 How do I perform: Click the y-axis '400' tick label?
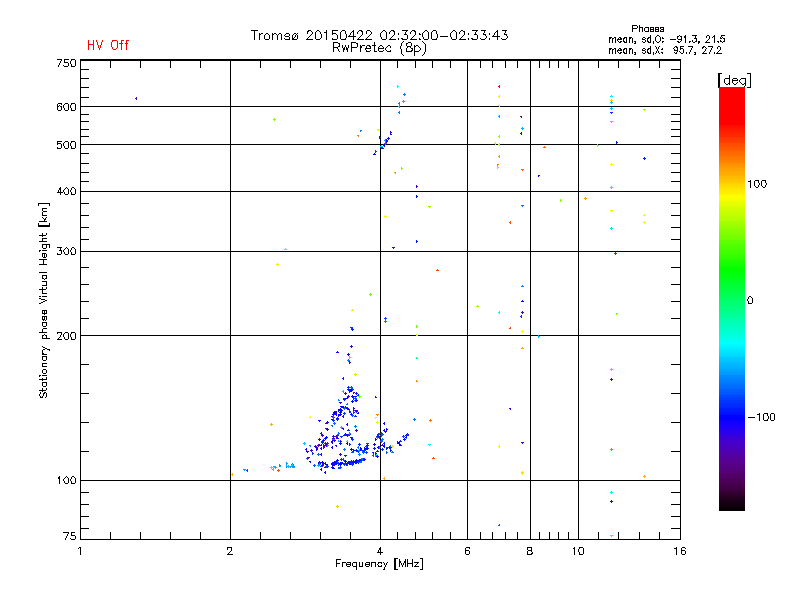[x=66, y=191]
